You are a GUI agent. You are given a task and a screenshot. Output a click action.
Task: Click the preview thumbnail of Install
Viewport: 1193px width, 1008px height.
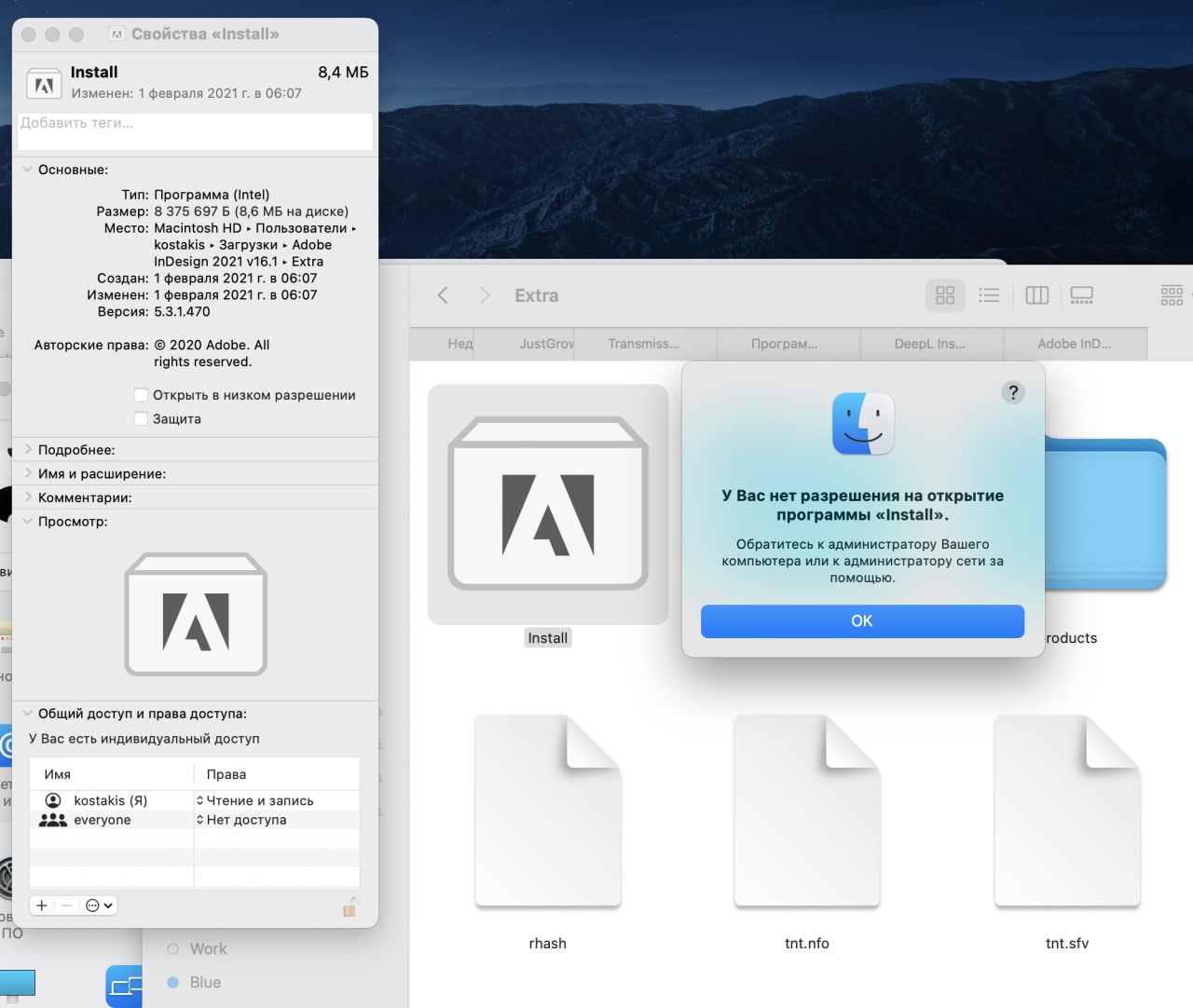point(196,615)
